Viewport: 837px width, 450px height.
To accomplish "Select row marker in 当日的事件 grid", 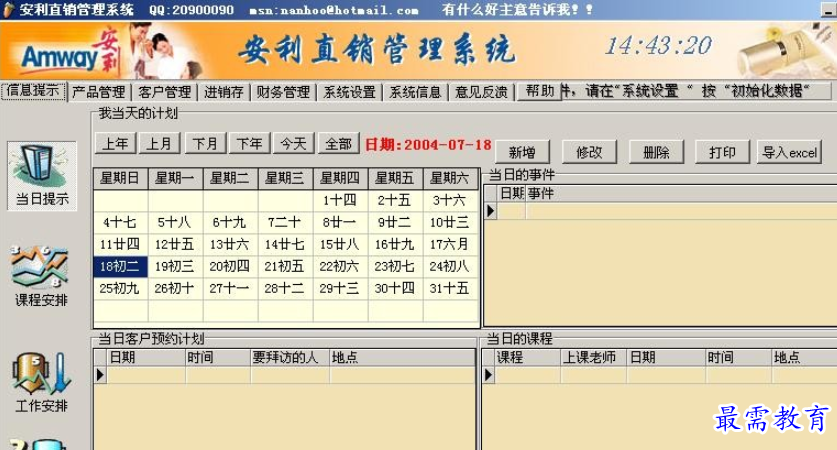I will [x=491, y=211].
